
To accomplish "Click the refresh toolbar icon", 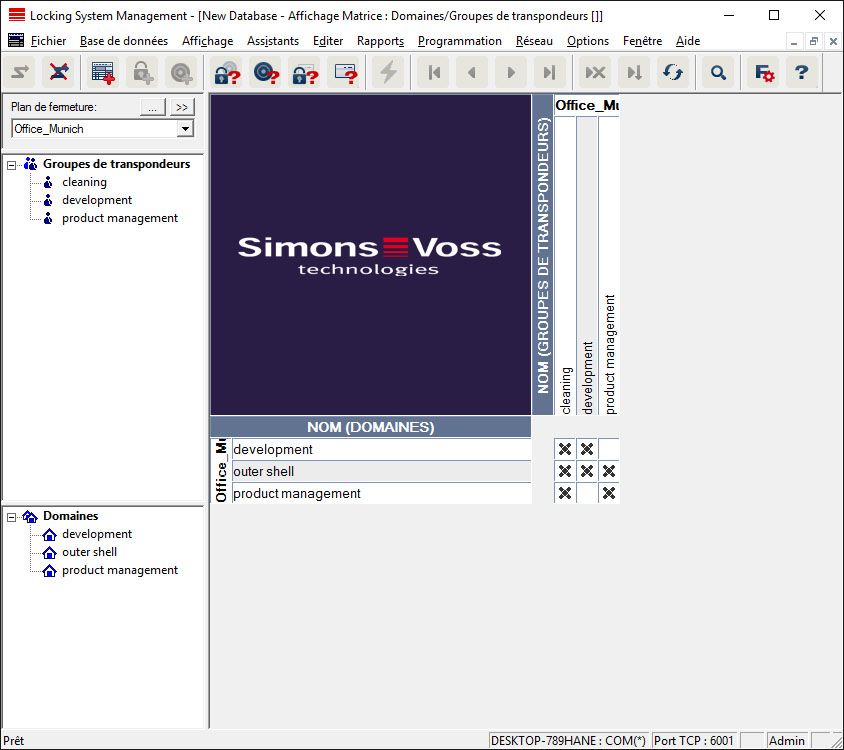I will tap(673, 72).
